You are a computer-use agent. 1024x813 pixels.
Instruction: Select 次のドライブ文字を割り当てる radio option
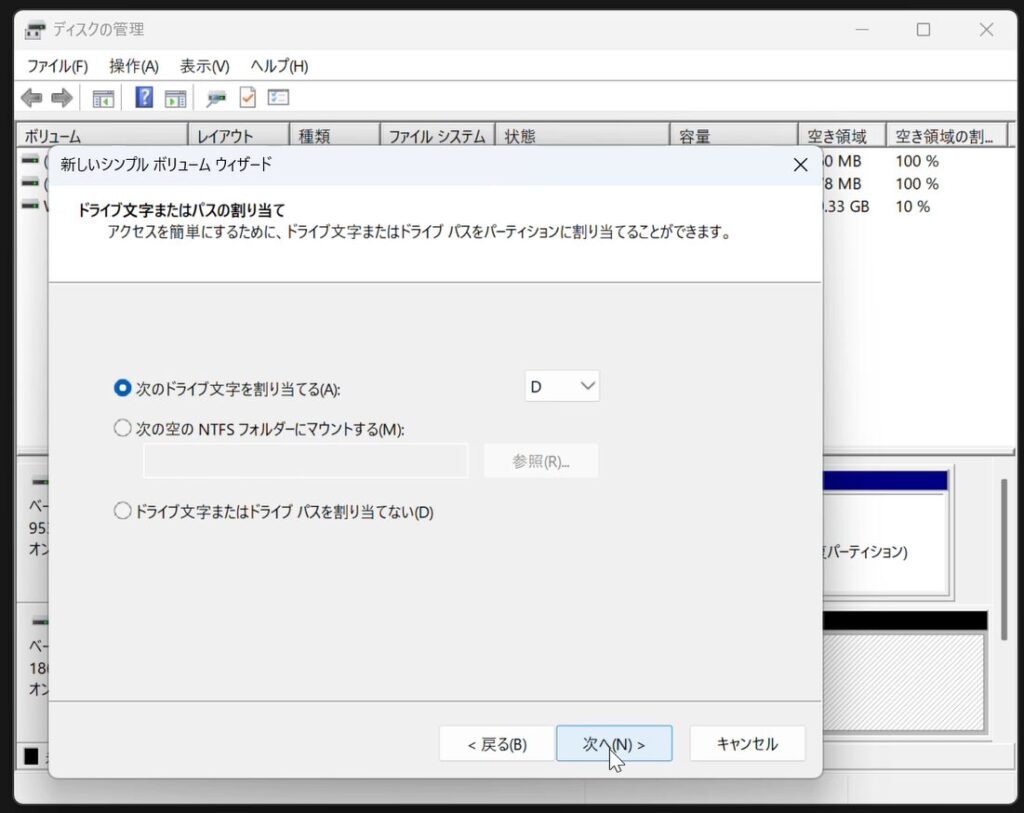123,388
